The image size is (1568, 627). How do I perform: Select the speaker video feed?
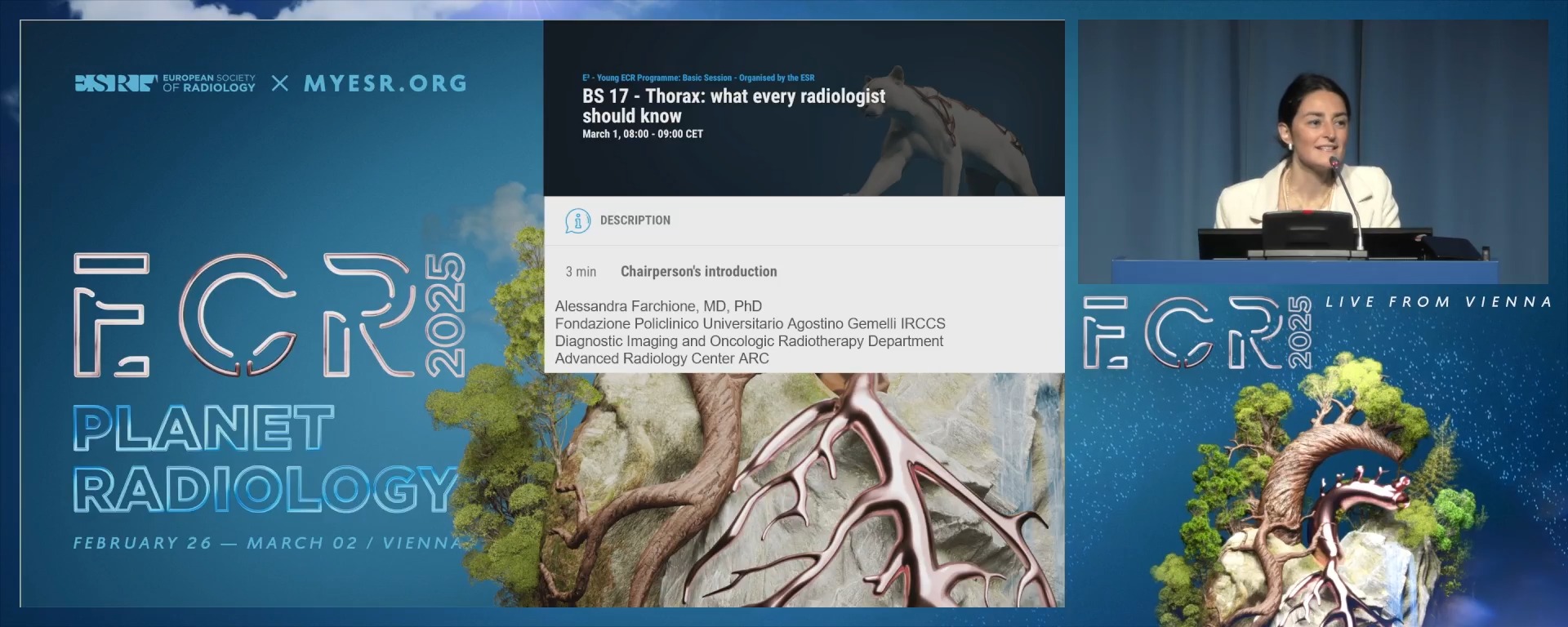pos(1312,152)
